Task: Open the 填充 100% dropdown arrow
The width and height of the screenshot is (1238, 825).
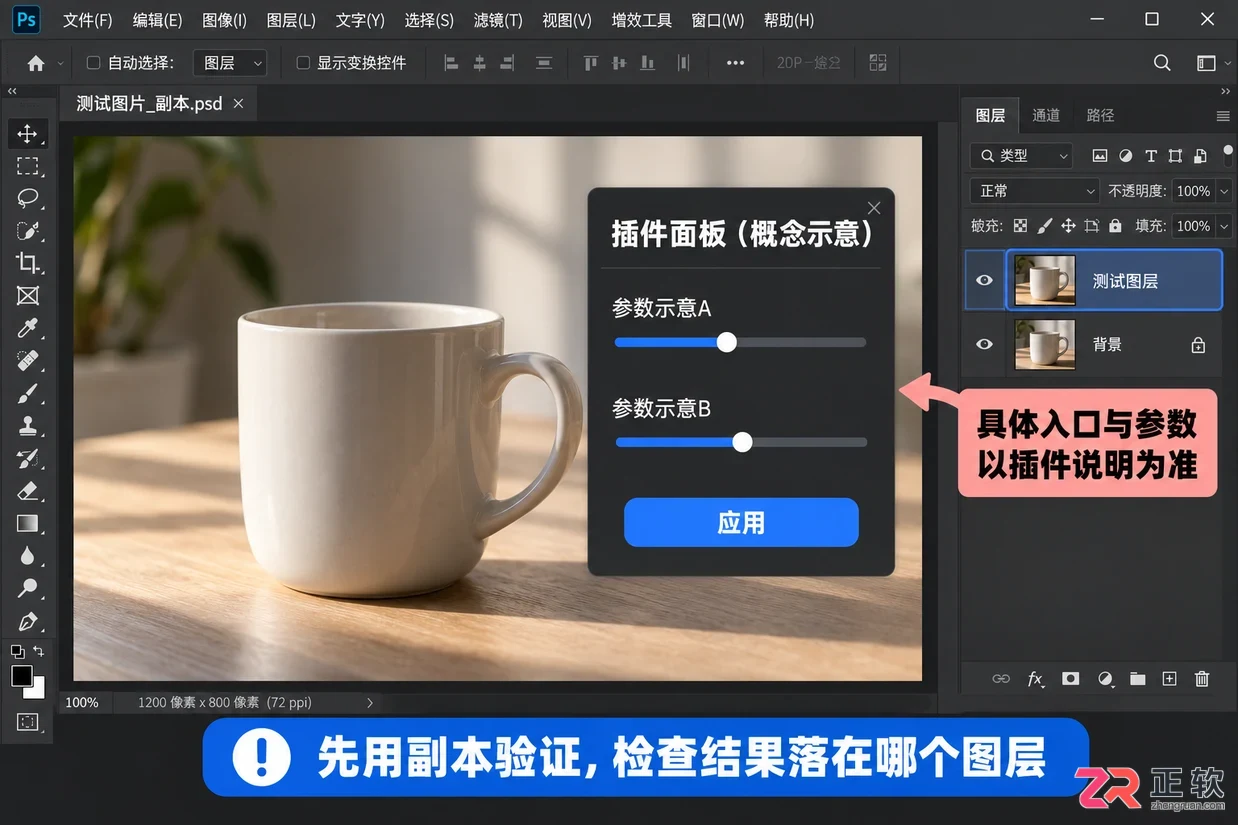Action: point(1224,226)
